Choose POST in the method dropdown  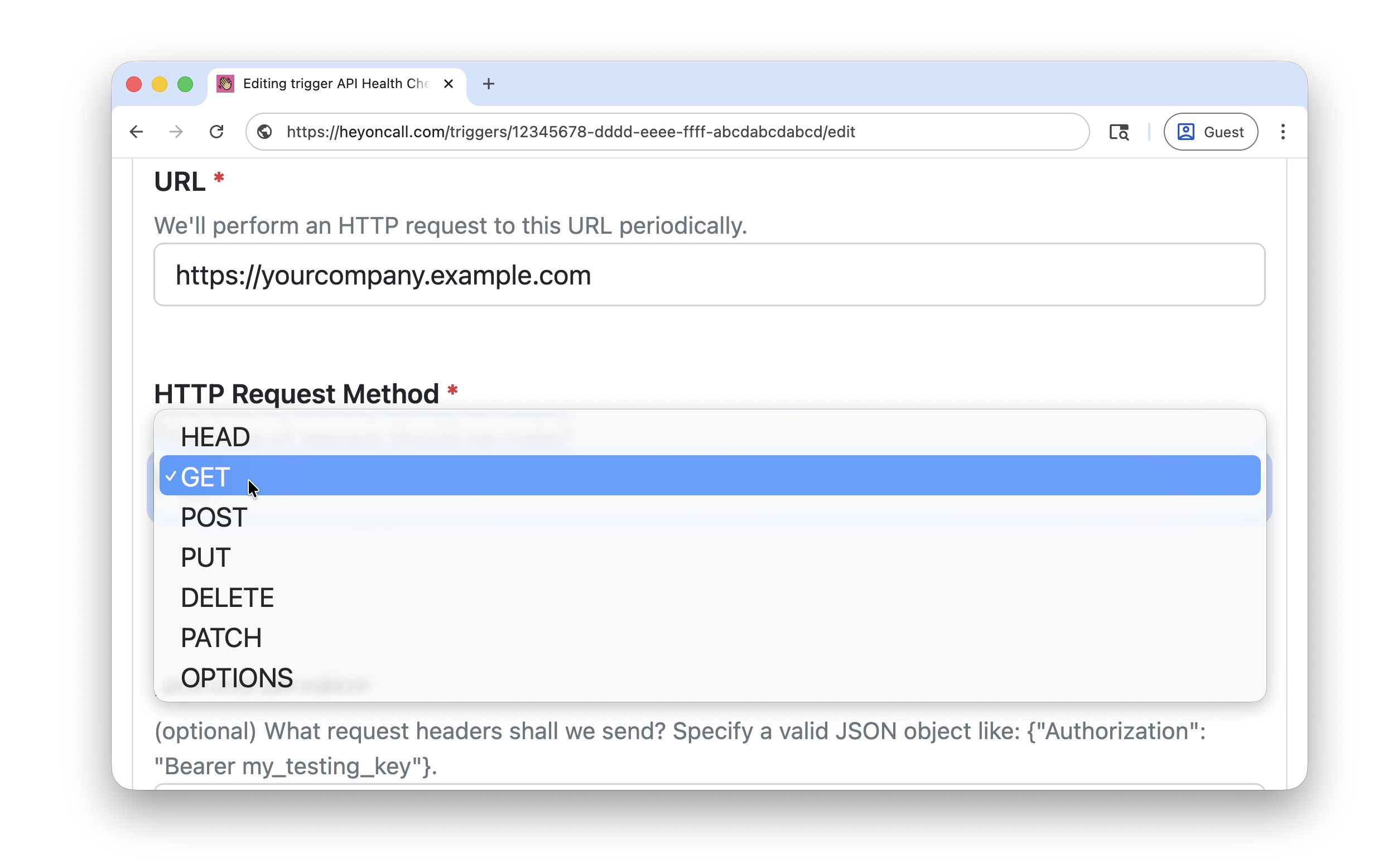(x=213, y=517)
